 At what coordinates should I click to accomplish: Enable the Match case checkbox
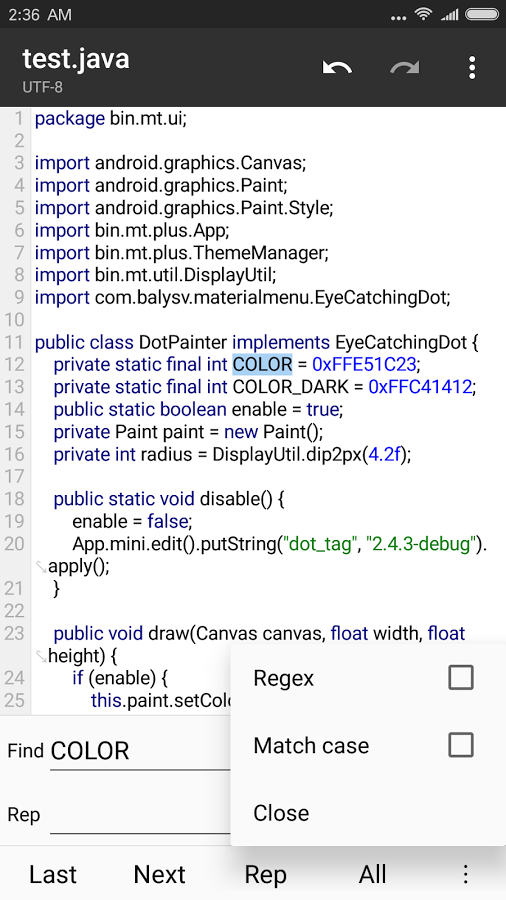tap(461, 745)
